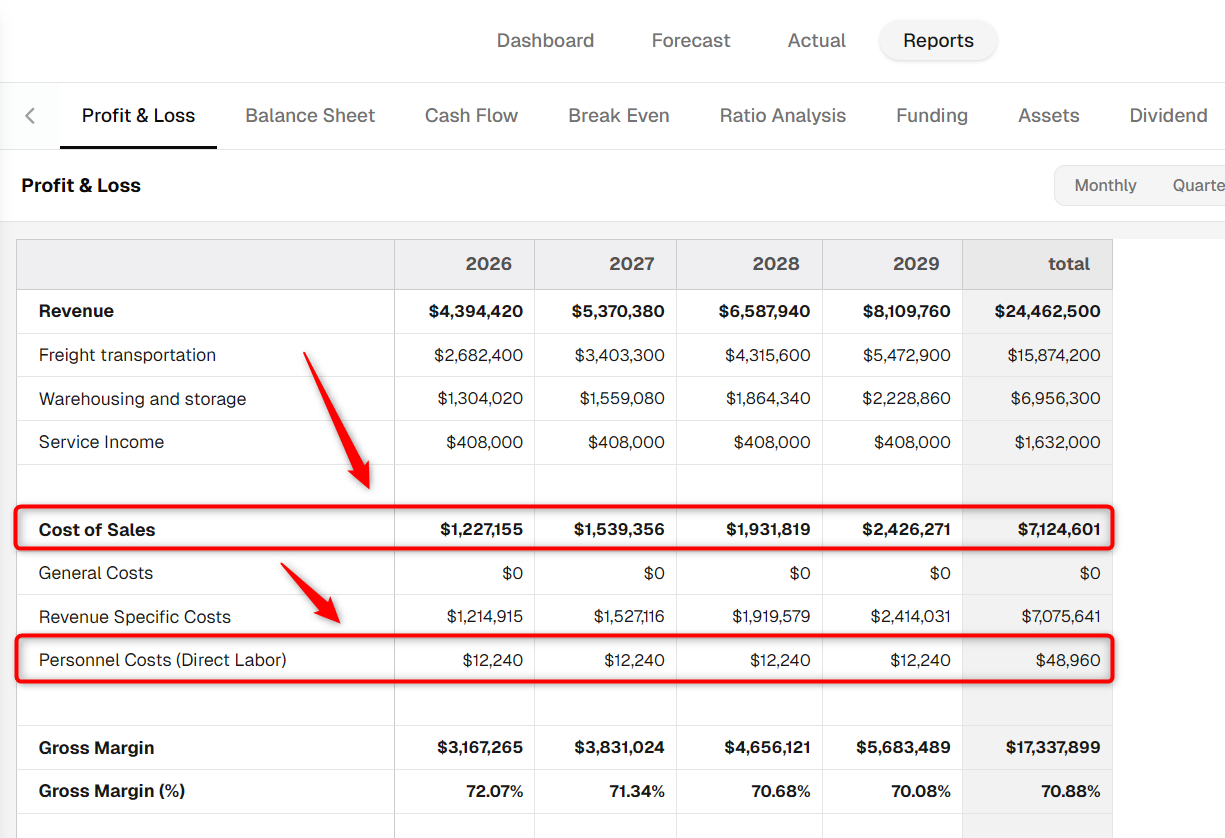Go to the Dividend tab

pos(1169,116)
